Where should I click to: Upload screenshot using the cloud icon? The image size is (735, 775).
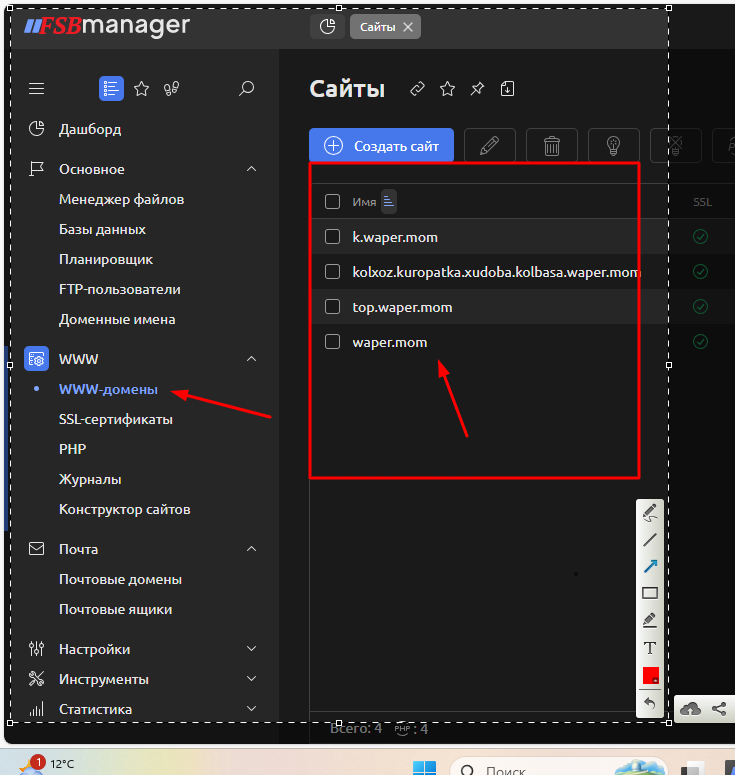[x=690, y=709]
